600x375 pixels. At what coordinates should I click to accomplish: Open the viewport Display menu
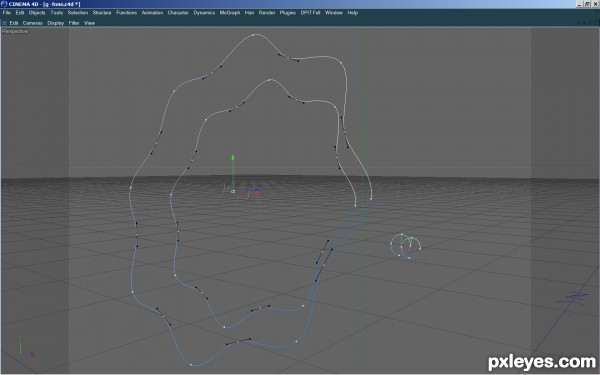(x=55, y=23)
